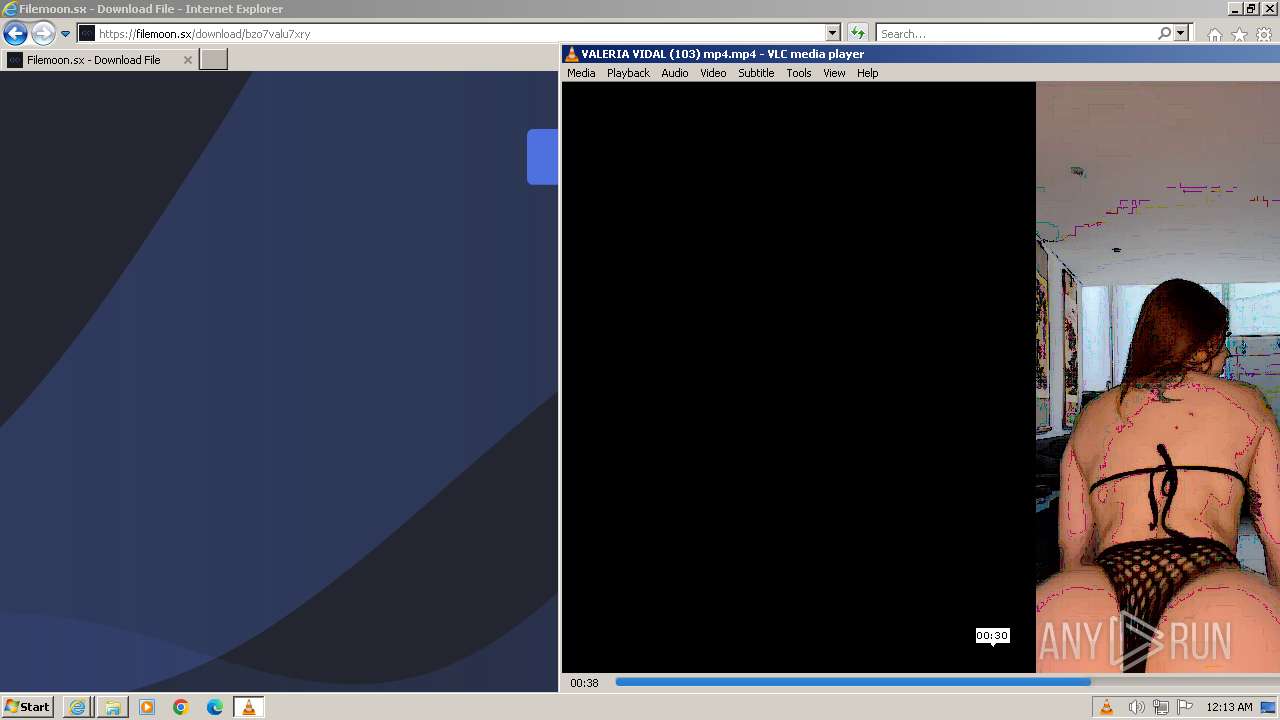Click the VLC cone tray icon

tap(1107, 707)
